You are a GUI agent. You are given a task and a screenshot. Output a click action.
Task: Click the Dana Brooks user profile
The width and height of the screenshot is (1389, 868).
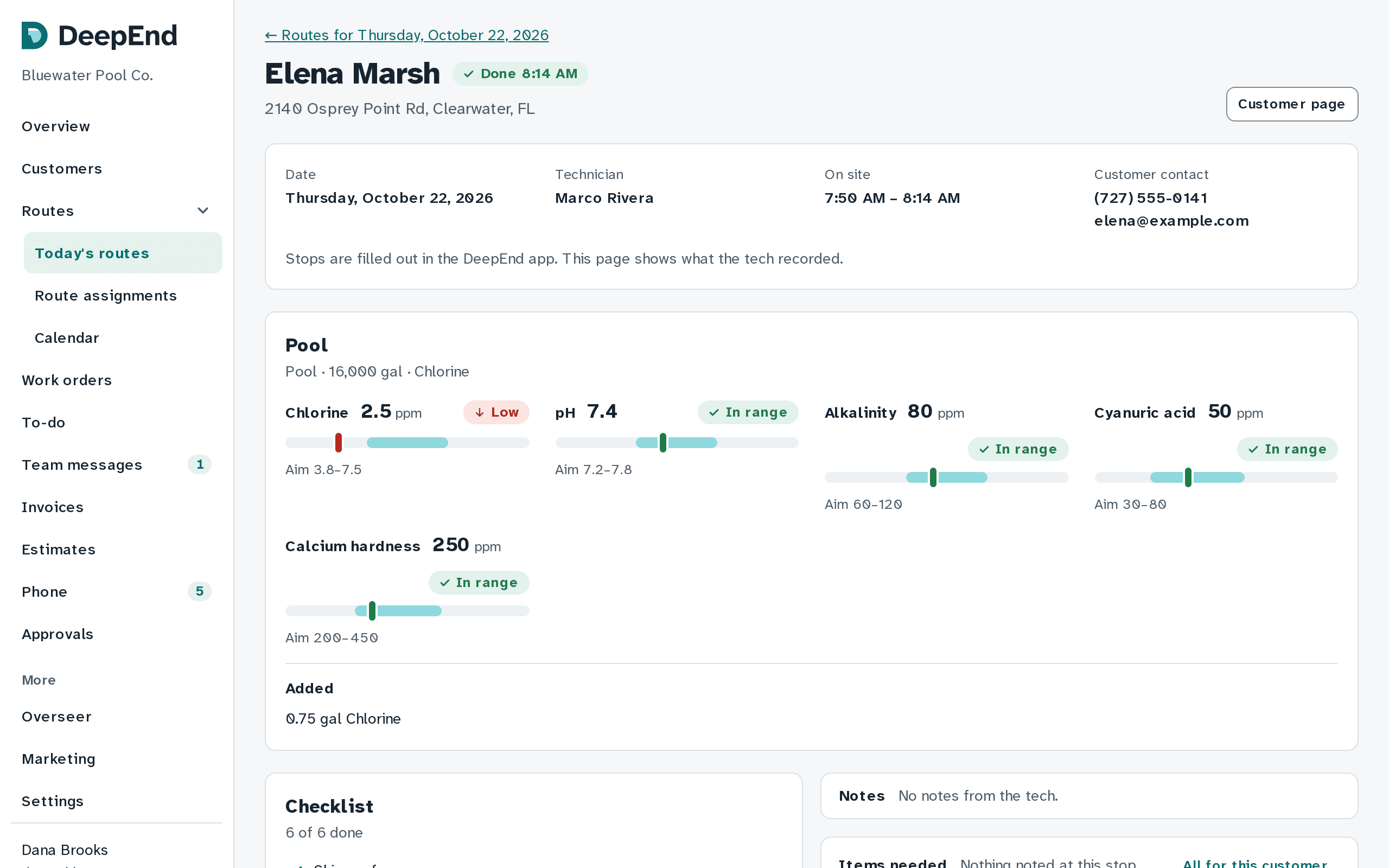tap(64, 850)
